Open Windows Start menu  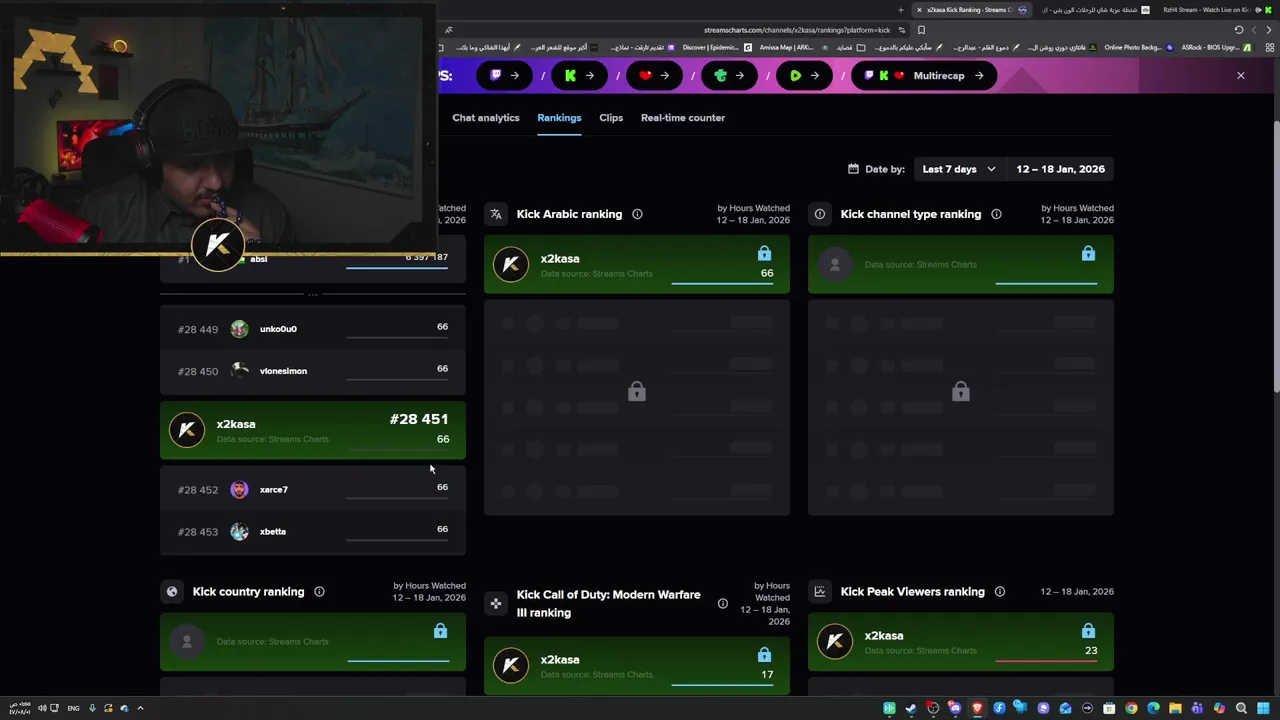[1263, 708]
